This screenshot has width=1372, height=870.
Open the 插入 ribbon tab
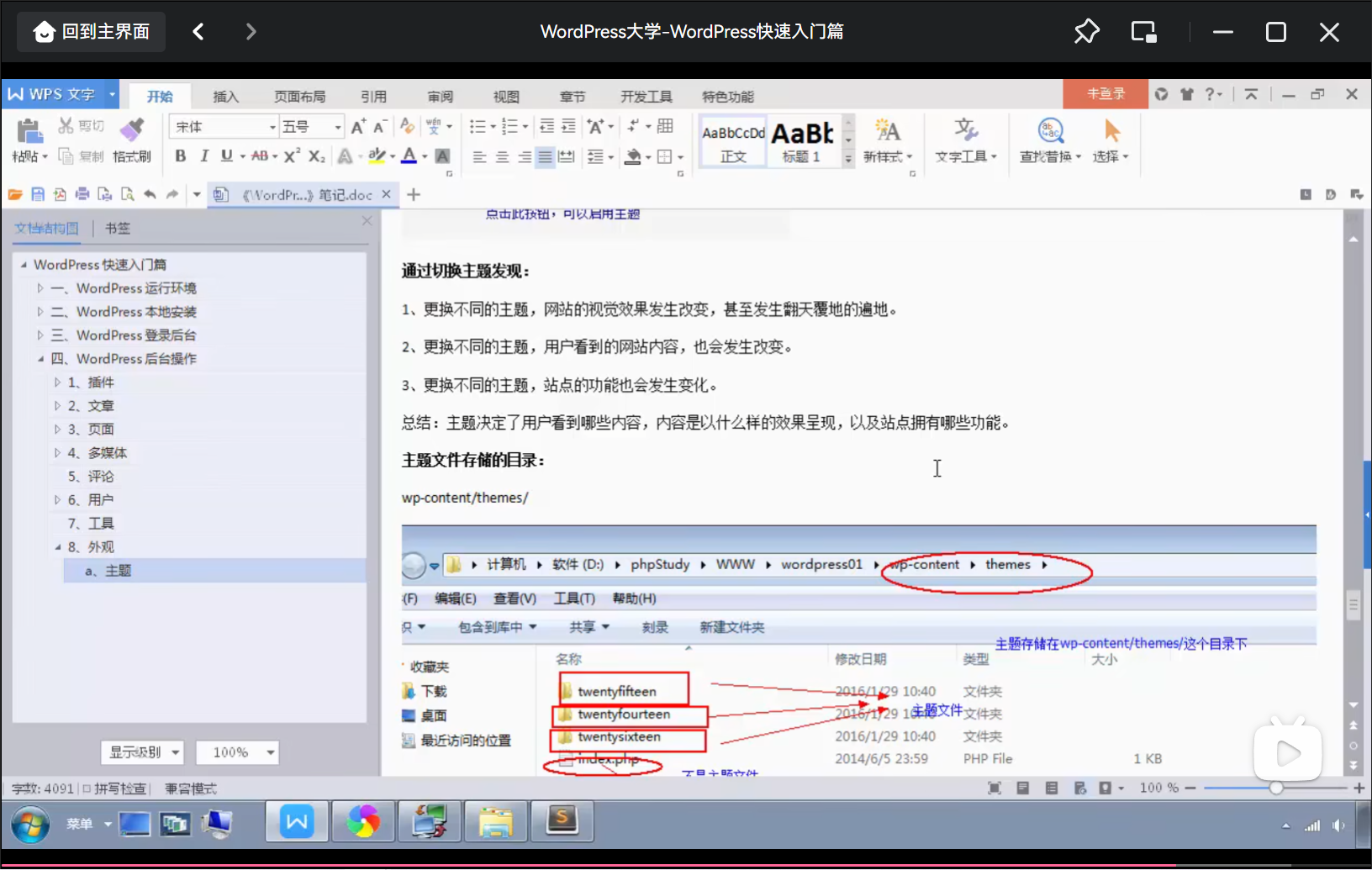coord(225,97)
